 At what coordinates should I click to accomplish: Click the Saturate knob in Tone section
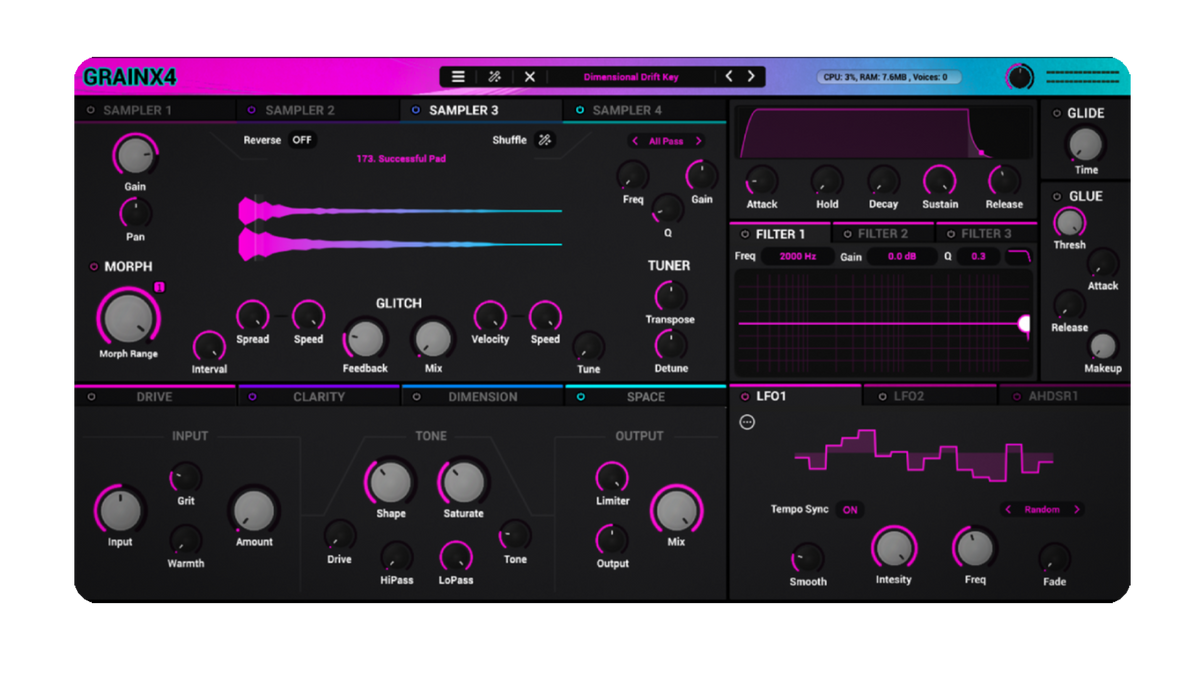[x=463, y=483]
